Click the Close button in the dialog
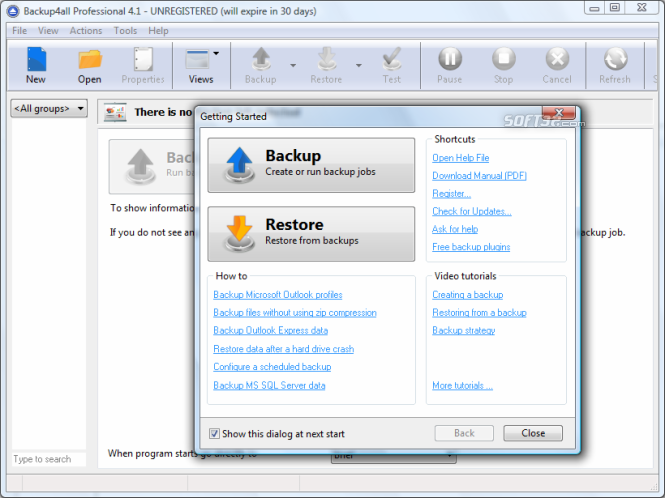The height and width of the screenshot is (498, 665). pos(533,433)
